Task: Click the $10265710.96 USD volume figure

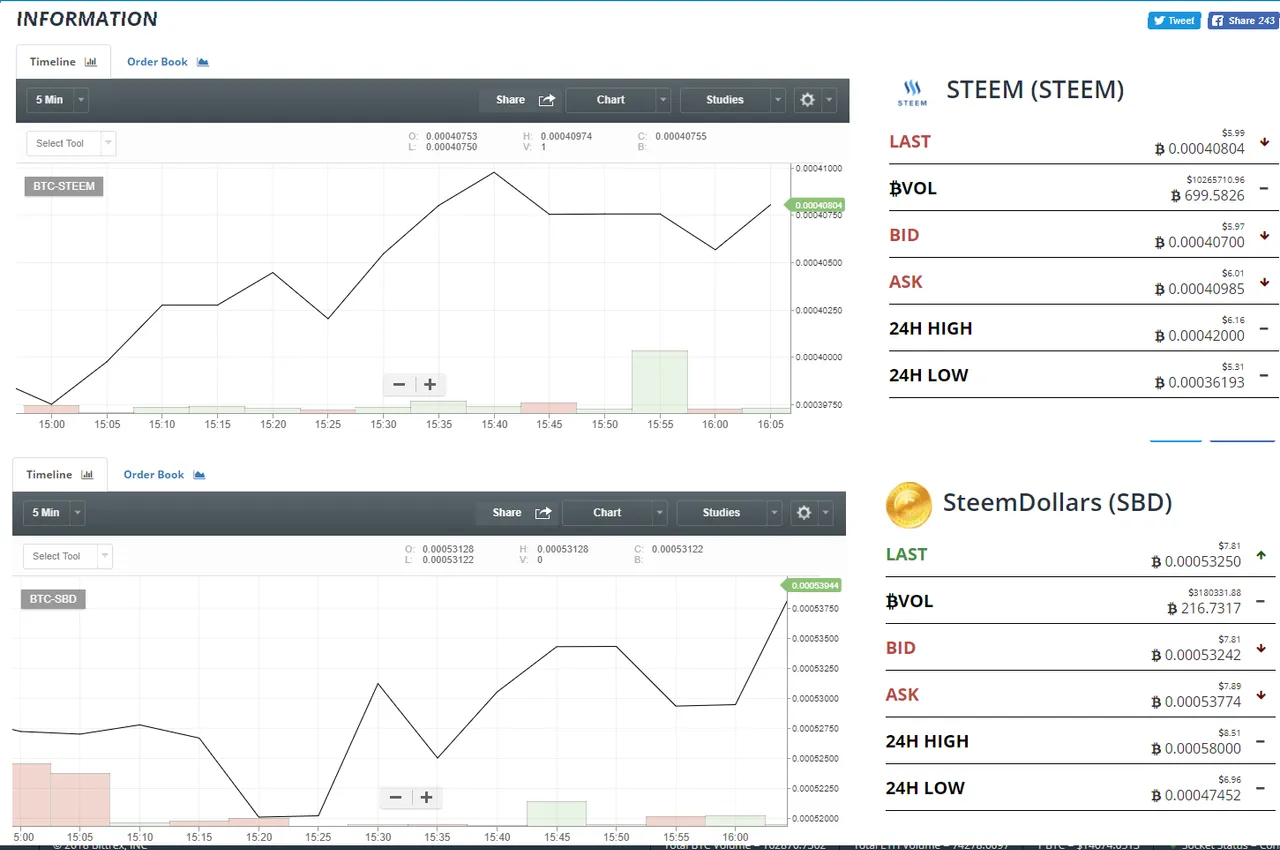Action: [1216, 180]
